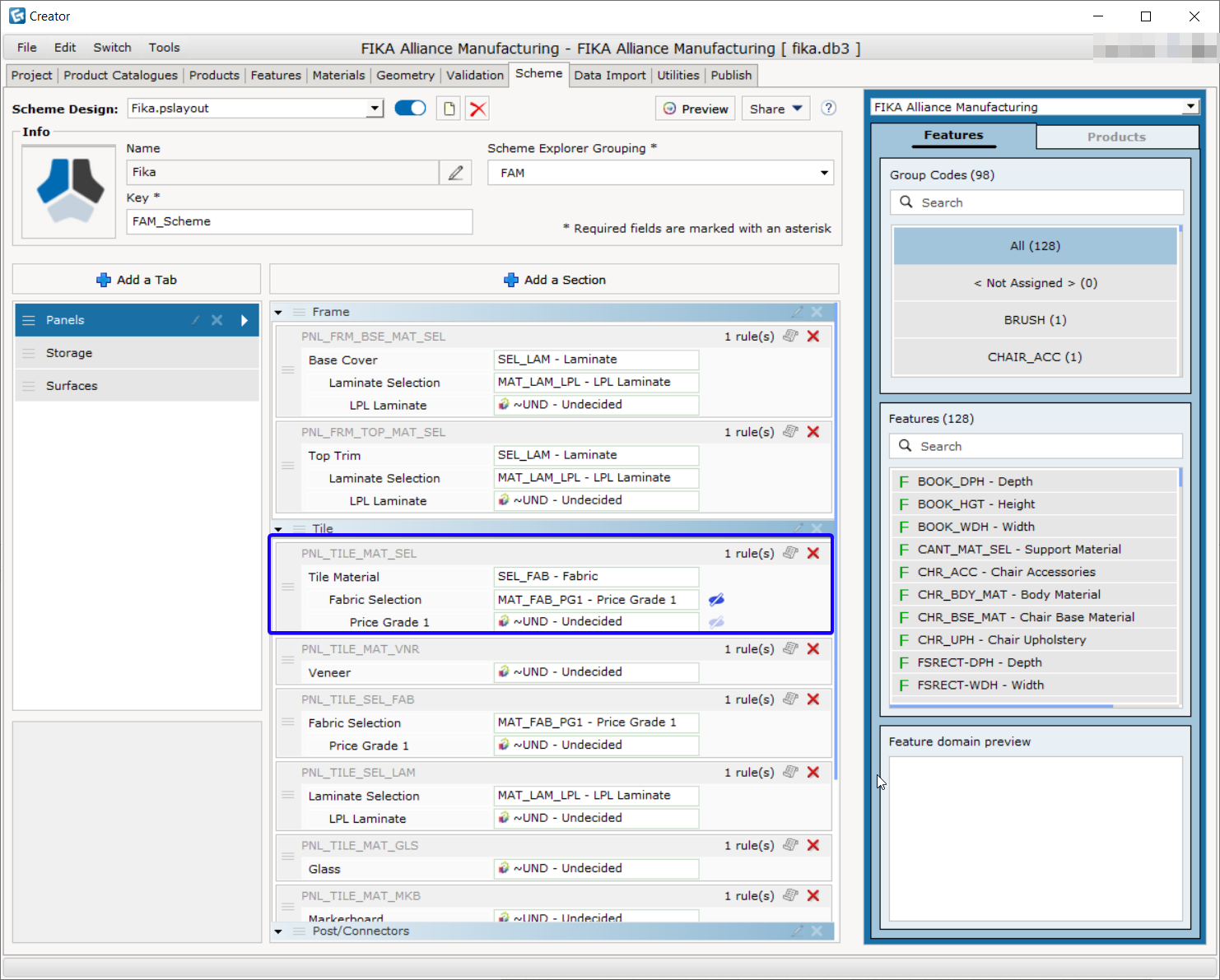Click the new scheme document icon
Image resolution: width=1220 pixels, height=980 pixels.
449,109
